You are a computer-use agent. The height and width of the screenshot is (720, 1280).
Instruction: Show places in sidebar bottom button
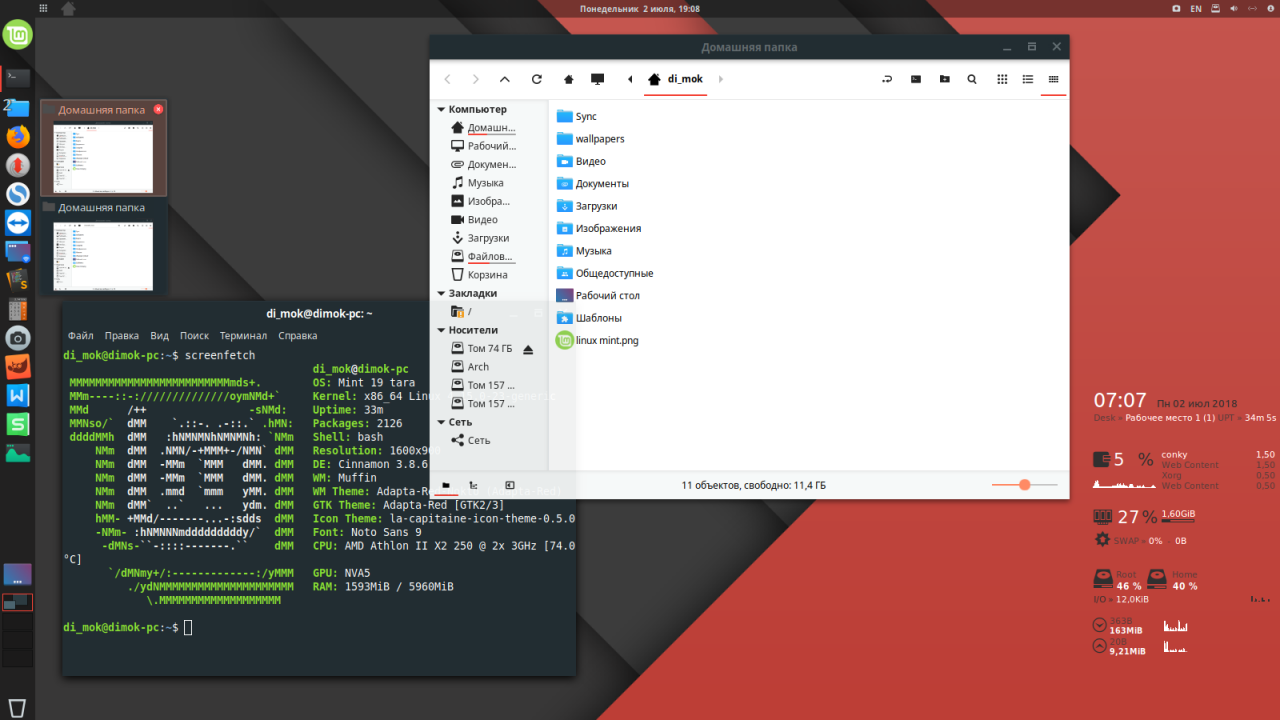(x=446, y=485)
